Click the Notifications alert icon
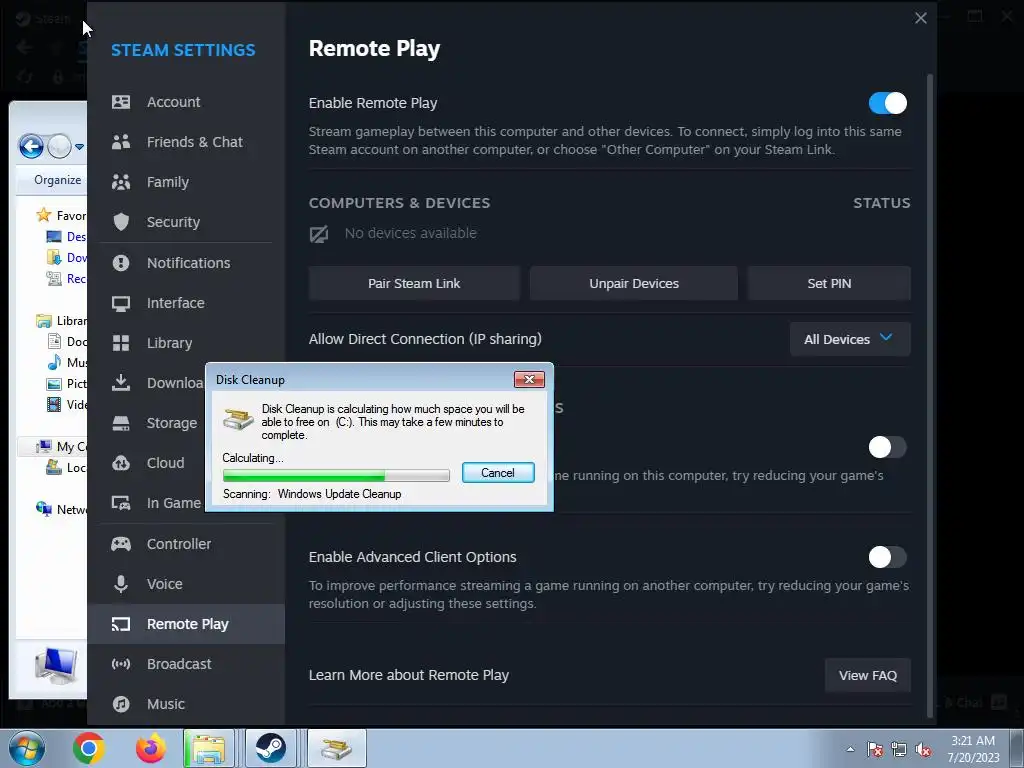 coord(121,263)
